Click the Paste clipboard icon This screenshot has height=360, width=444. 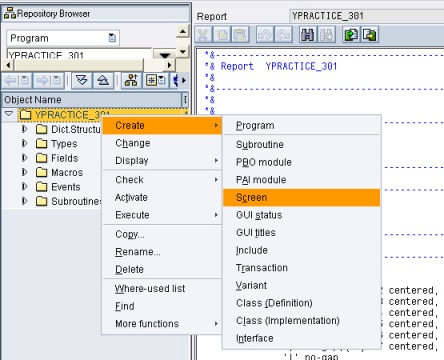tap(240, 35)
